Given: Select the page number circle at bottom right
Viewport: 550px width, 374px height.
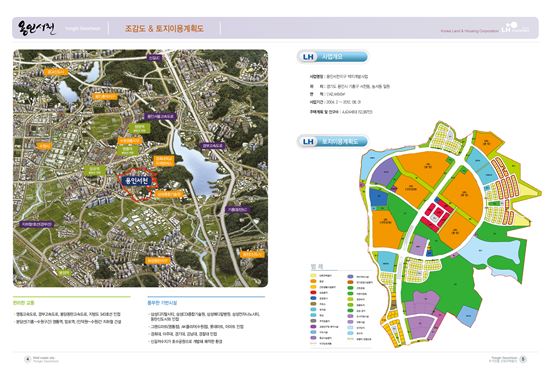Looking at the screenshot, I should click(523, 359).
